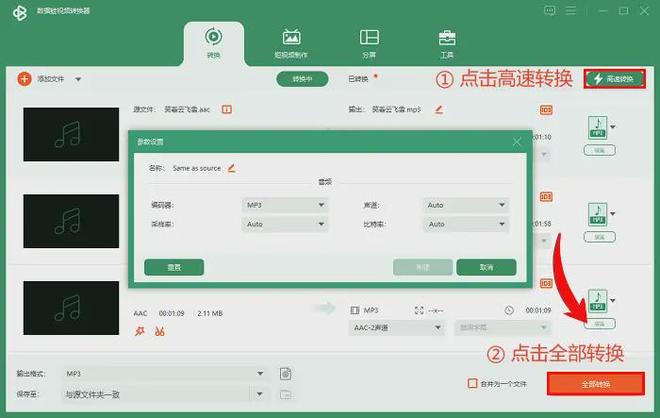Click the feedback message icon in title bar

(x=549, y=11)
